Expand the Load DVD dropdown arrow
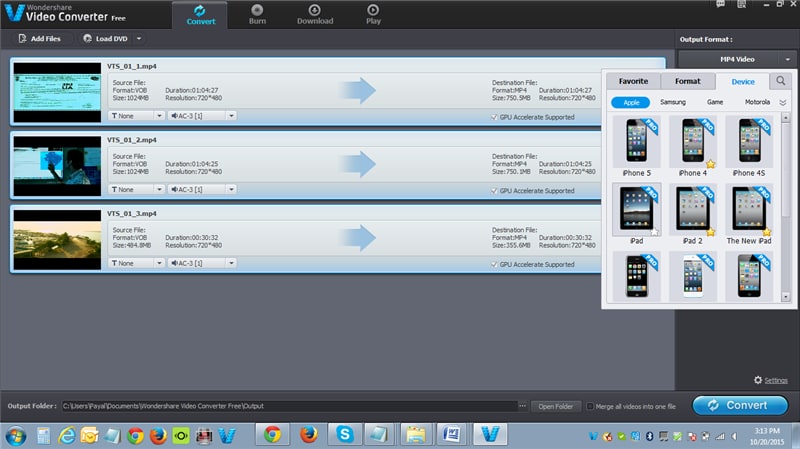The image size is (800, 449). pyautogui.click(x=139, y=39)
